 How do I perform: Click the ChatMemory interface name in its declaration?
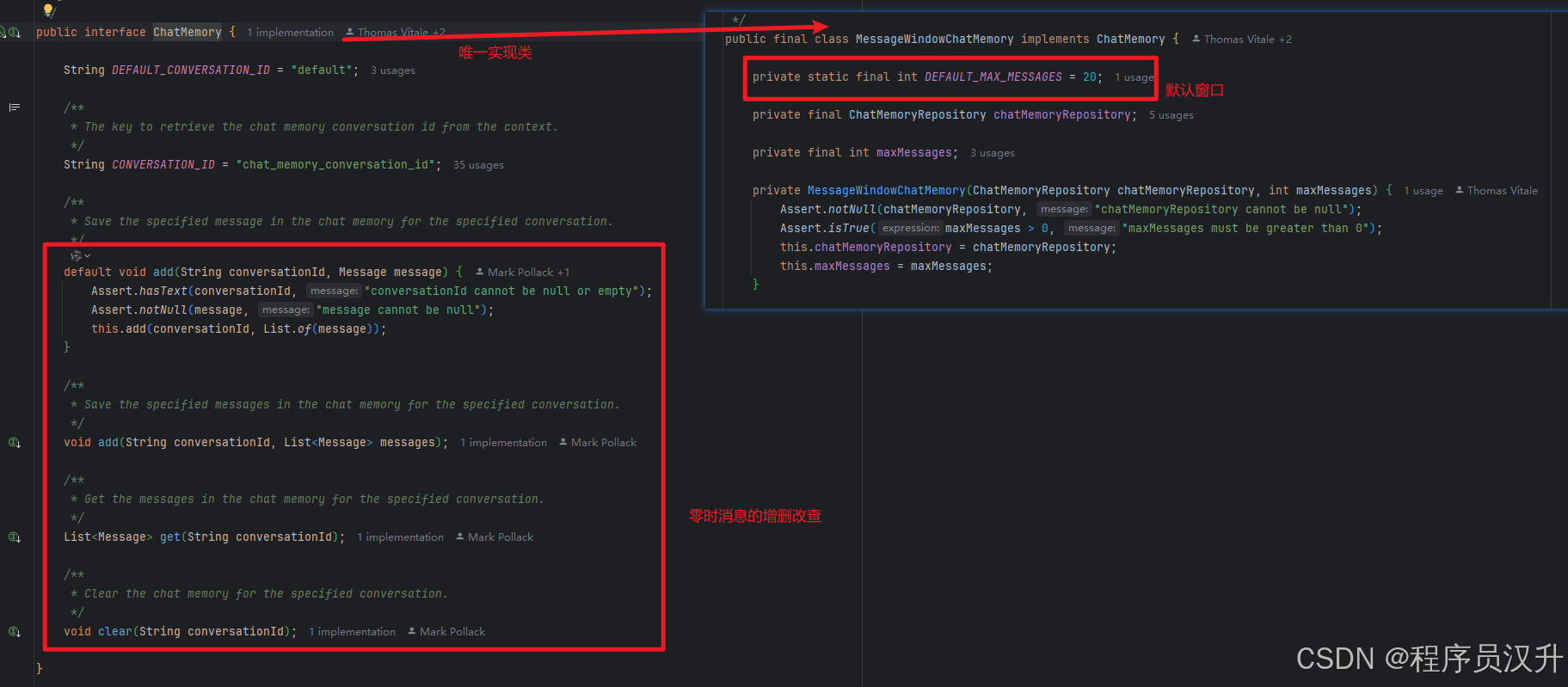click(188, 33)
